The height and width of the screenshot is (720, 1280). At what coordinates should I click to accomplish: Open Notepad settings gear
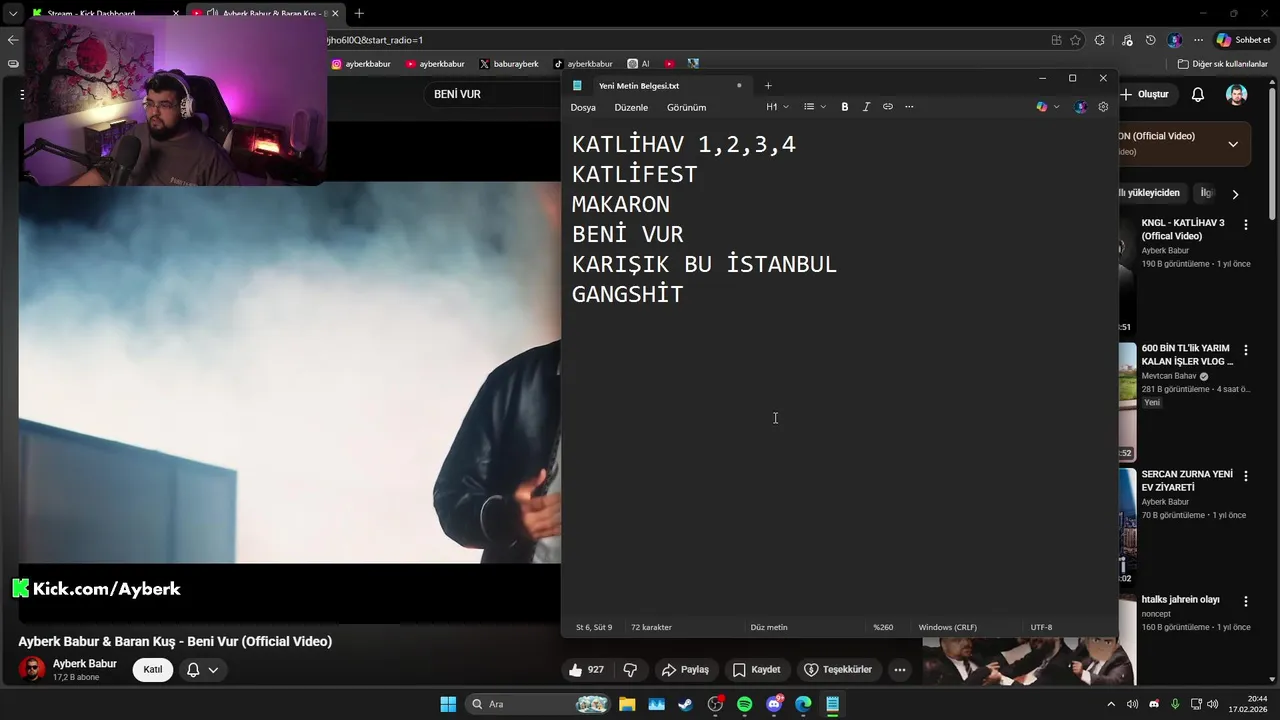click(x=1103, y=107)
